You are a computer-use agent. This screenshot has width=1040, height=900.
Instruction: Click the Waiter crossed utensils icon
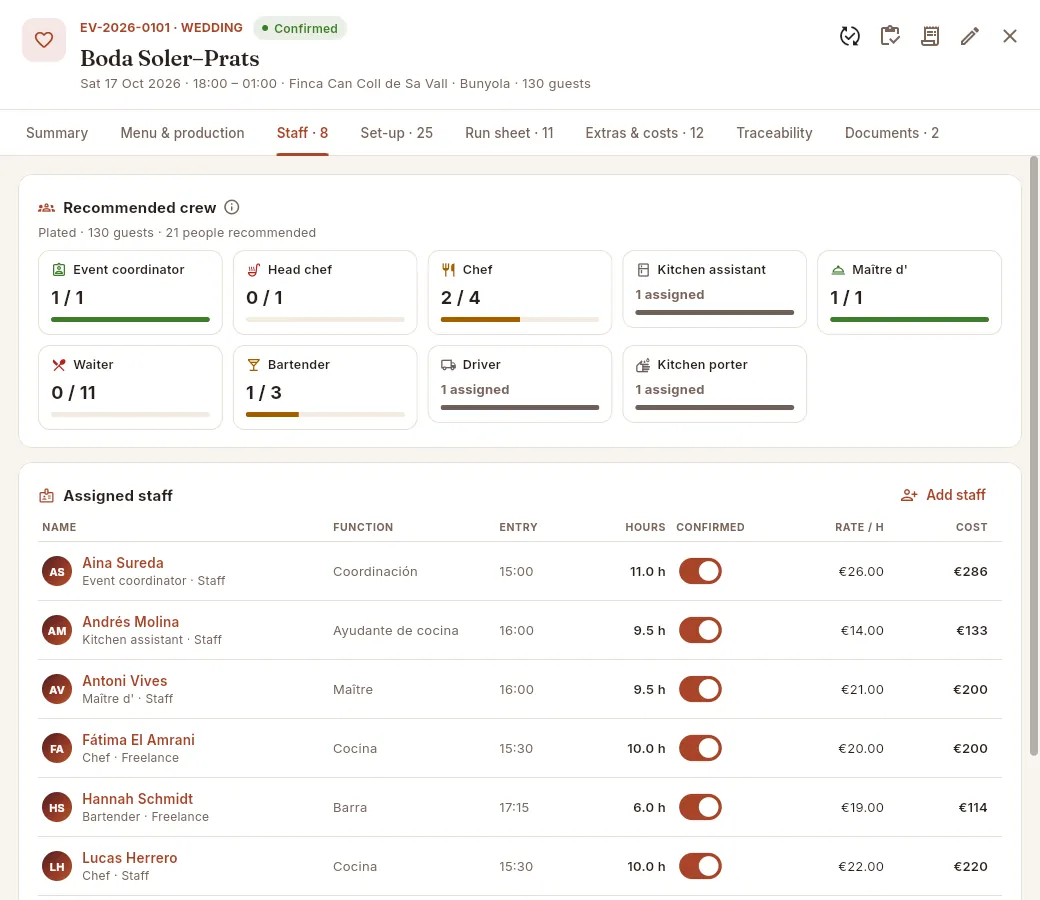[59, 364]
